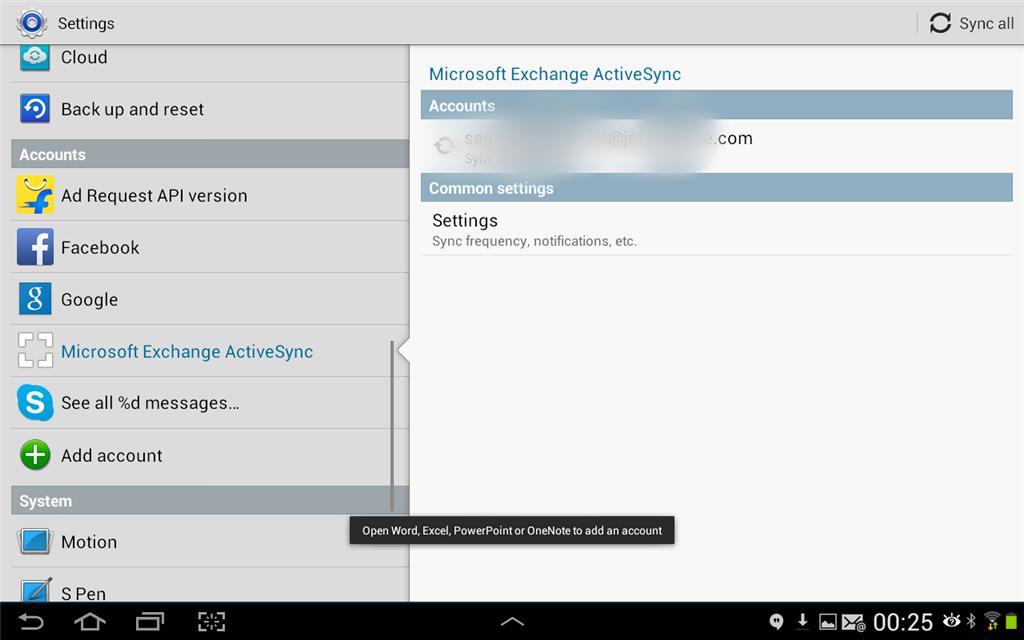Tap the sidebar scrollbar
This screenshot has width=1024, height=640.
(x=392, y=426)
